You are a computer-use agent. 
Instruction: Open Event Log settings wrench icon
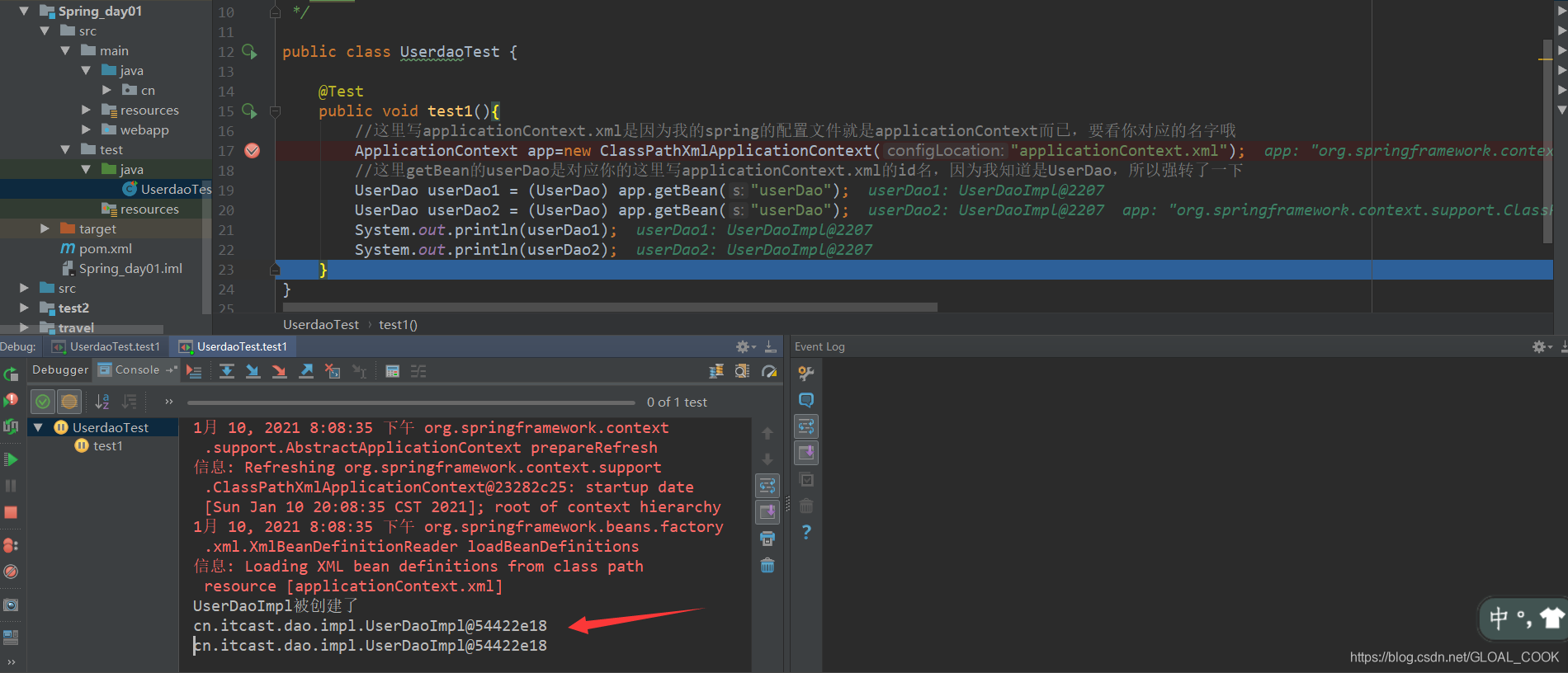pyautogui.click(x=806, y=374)
